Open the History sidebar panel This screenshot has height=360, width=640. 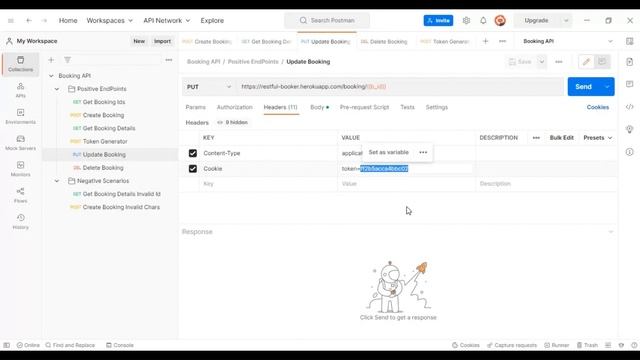coord(20,221)
